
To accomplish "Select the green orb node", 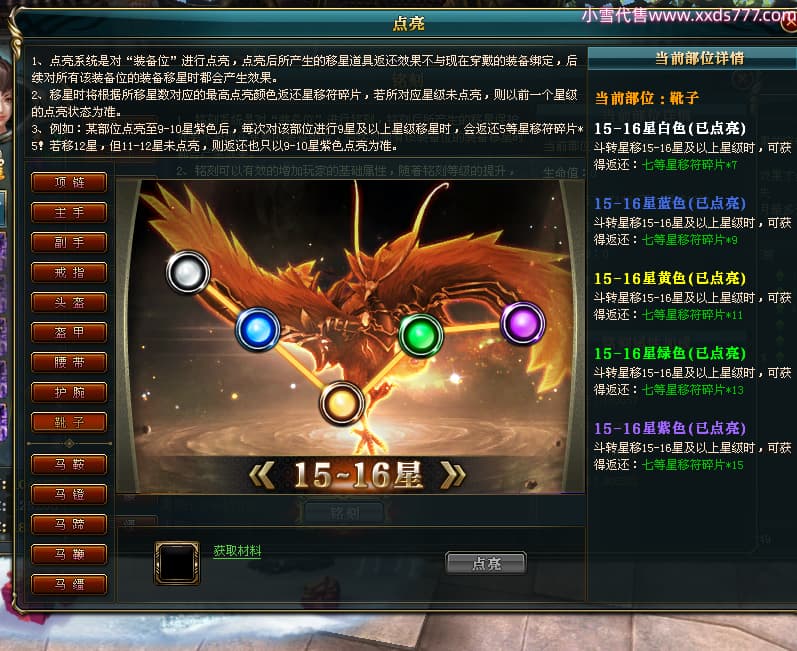I will click(x=421, y=335).
